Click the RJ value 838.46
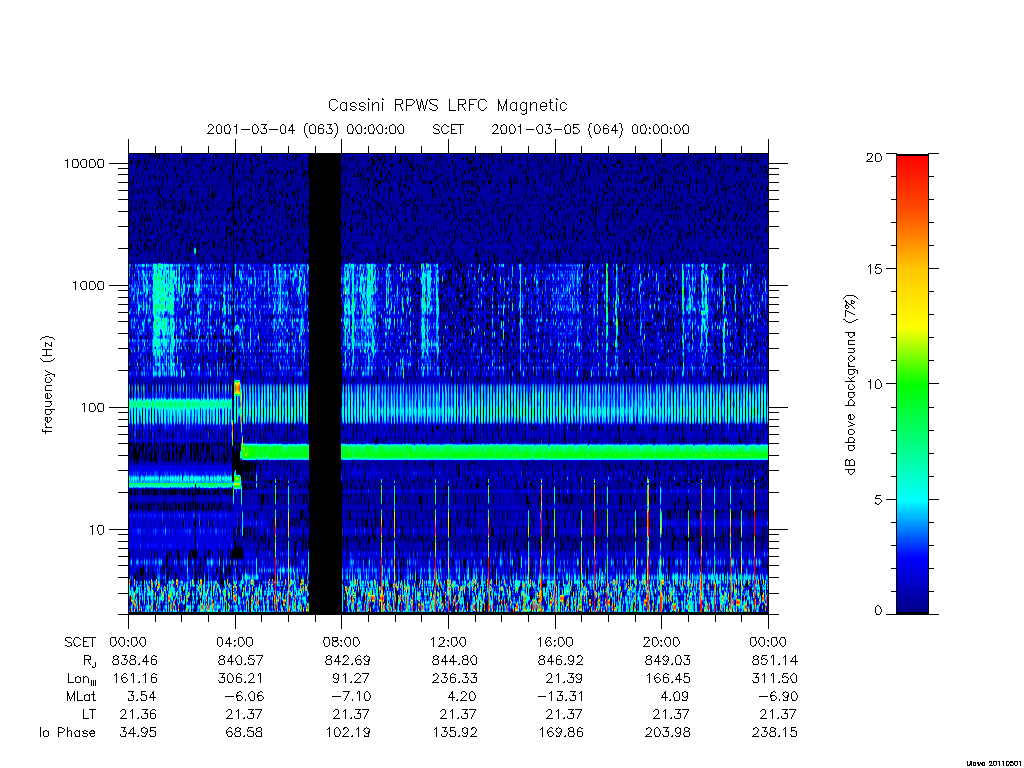Viewport: 1024px width, 768px height. click(135, 660)
